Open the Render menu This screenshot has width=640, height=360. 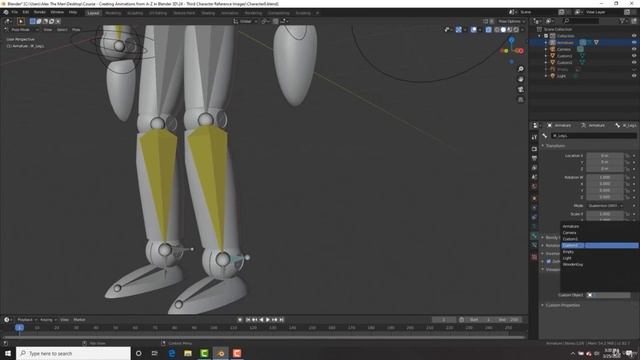pyautogui.click(x=40, y=12)
